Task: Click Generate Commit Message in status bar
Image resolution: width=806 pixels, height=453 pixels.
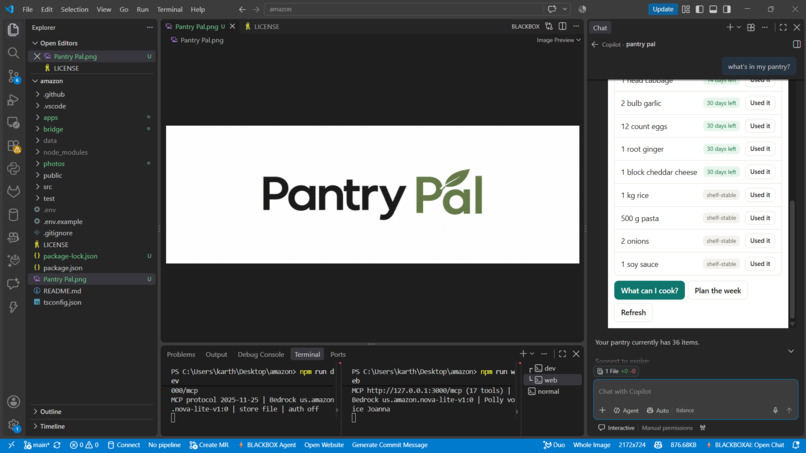Action: click(390, 445)
